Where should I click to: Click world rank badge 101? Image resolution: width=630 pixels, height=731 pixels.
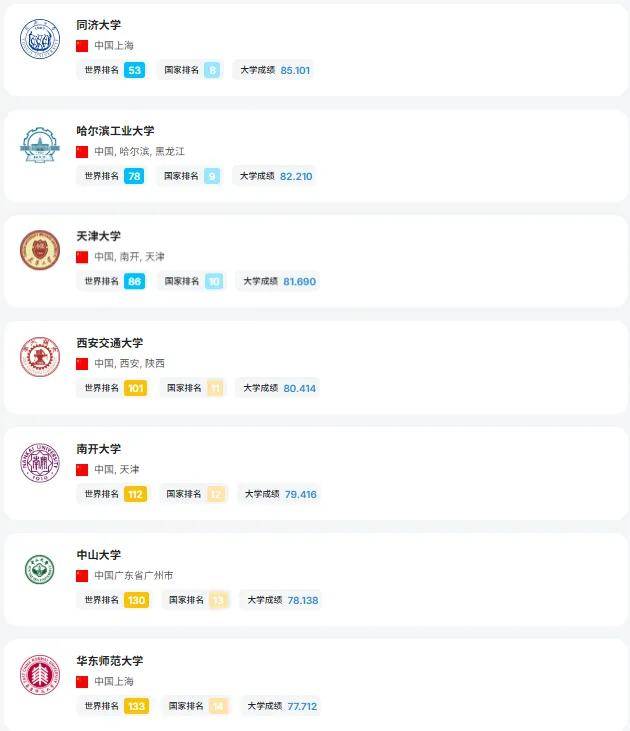[x=135, y=388]
